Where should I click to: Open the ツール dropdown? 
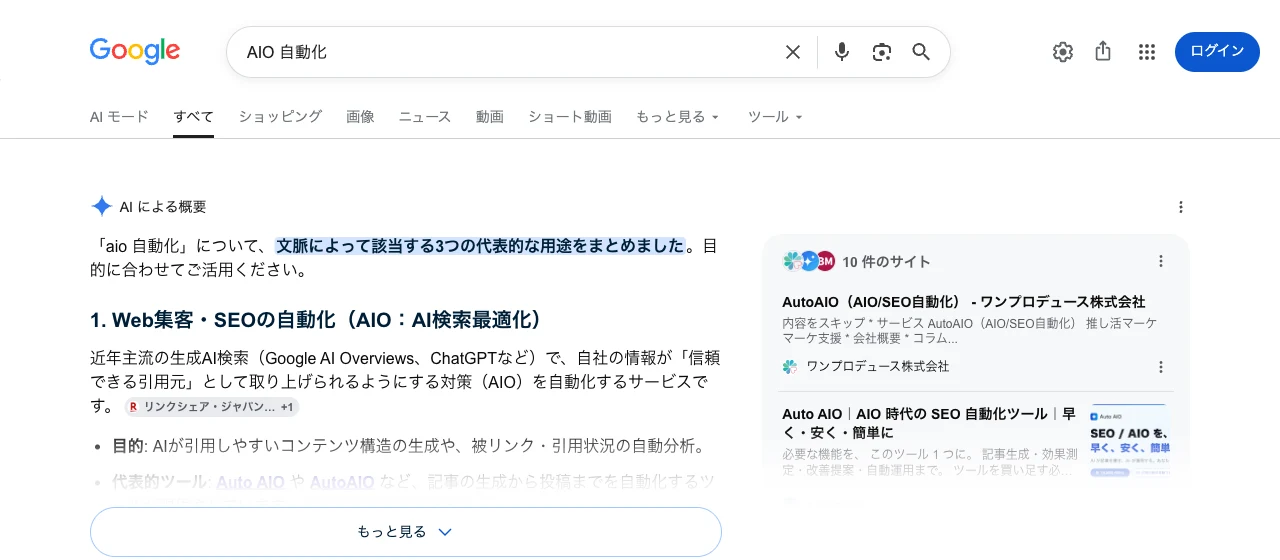click(x=776, y=117)
